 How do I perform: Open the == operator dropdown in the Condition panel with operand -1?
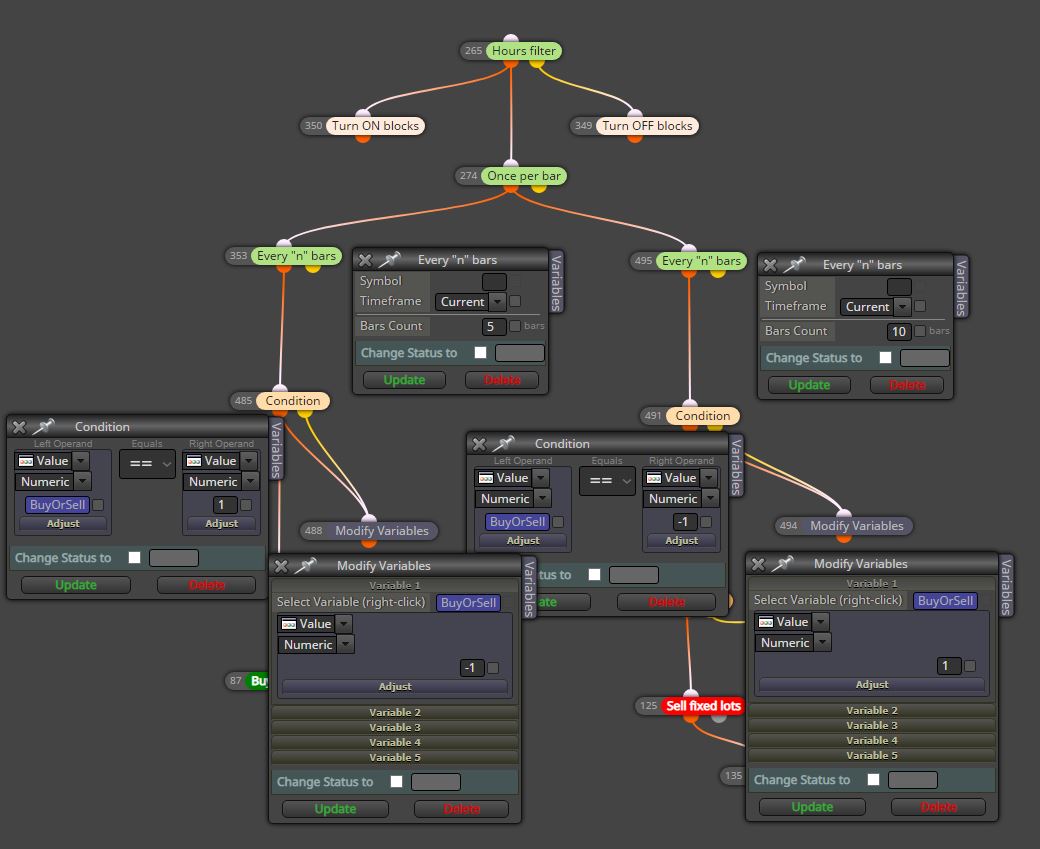coord(607,480)
